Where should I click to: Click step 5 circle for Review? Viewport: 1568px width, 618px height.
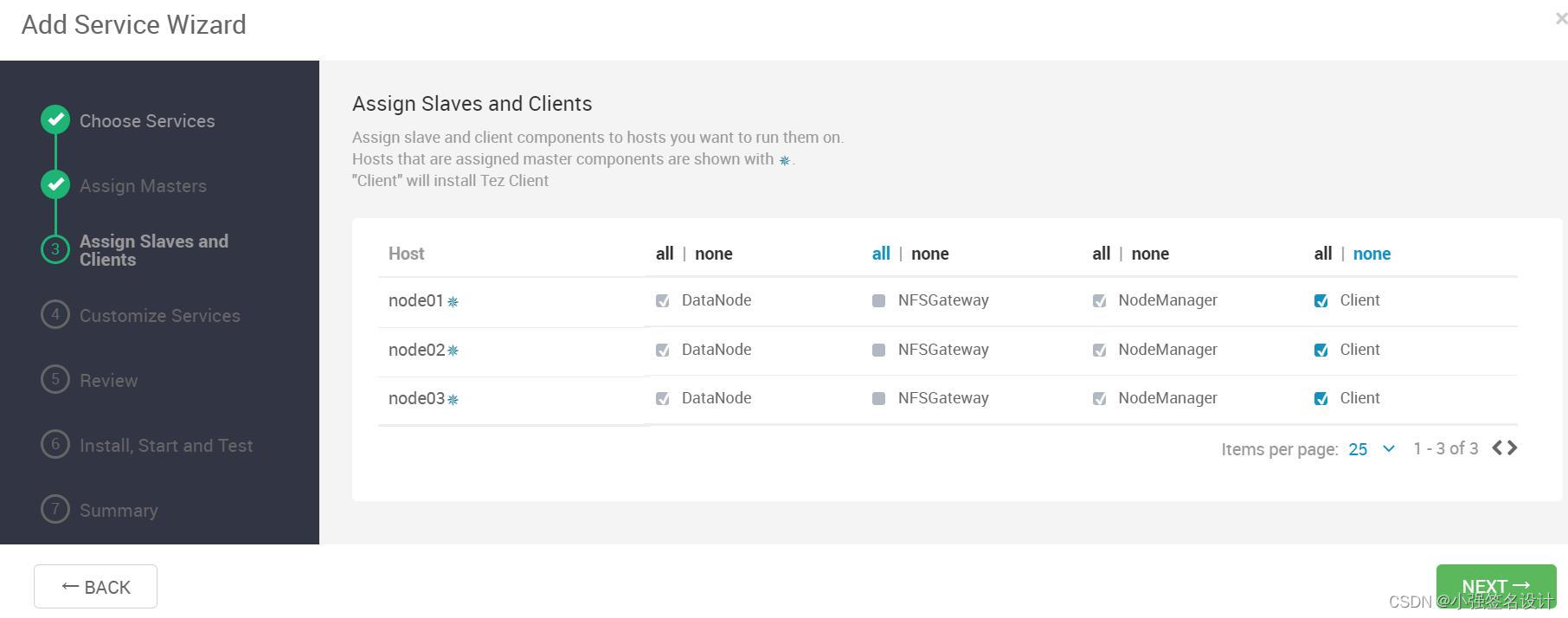(55, 379)
